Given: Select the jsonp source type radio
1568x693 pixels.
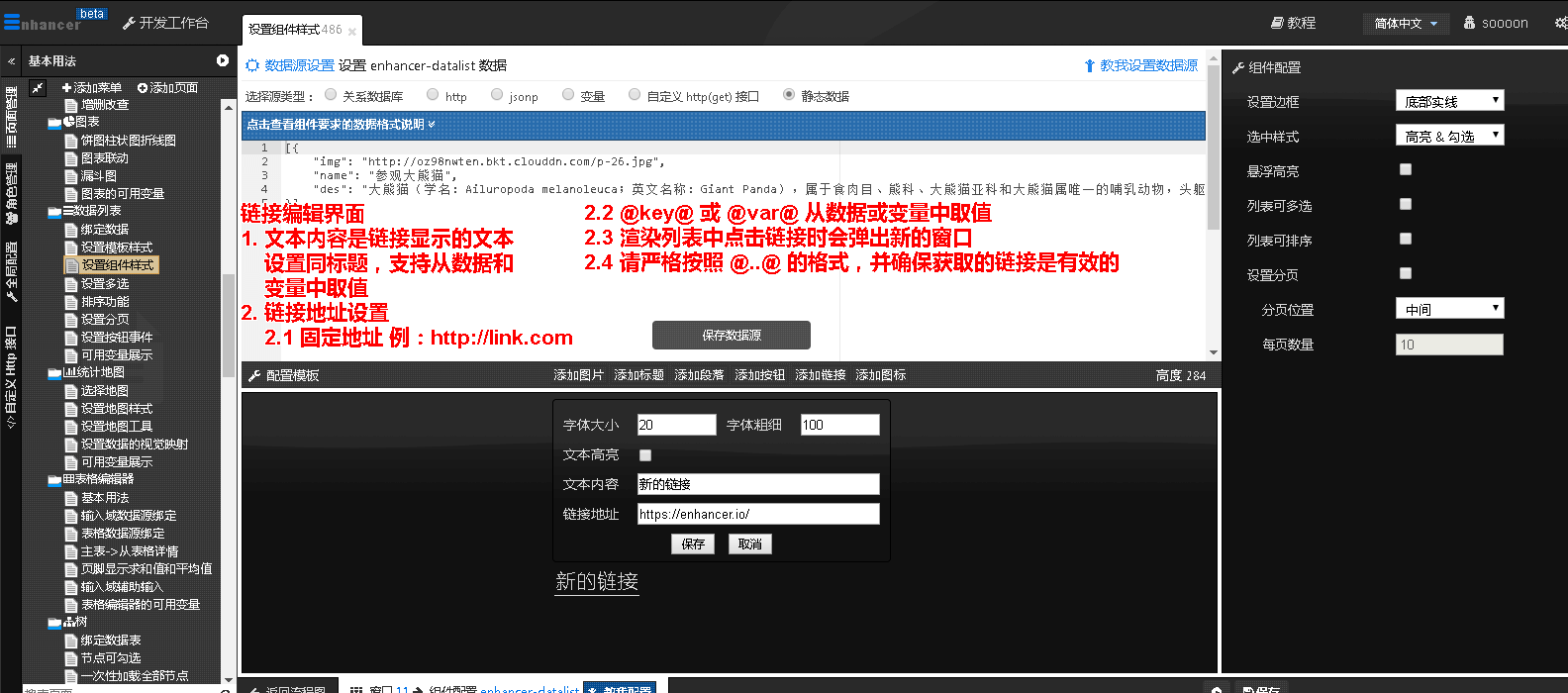Looking at the screenshot, I should click(497, 95).
